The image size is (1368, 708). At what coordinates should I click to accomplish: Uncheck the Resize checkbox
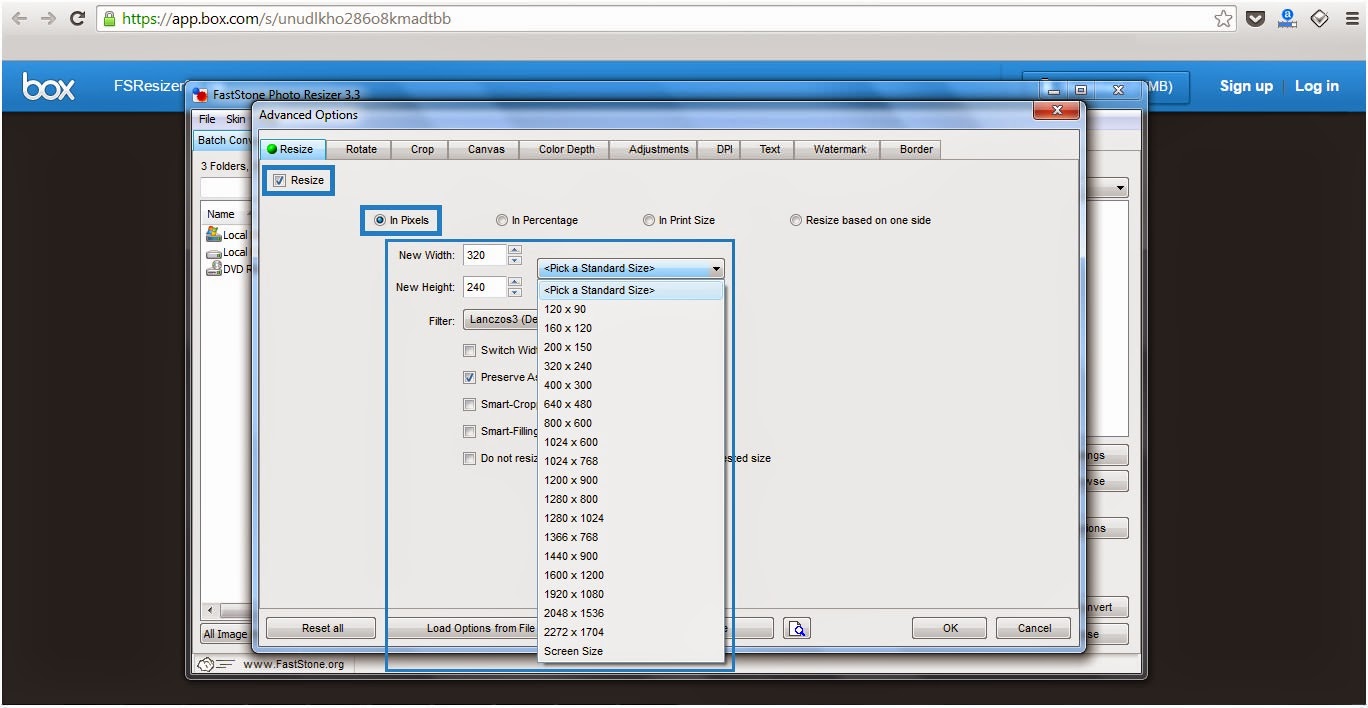point(280,181)
